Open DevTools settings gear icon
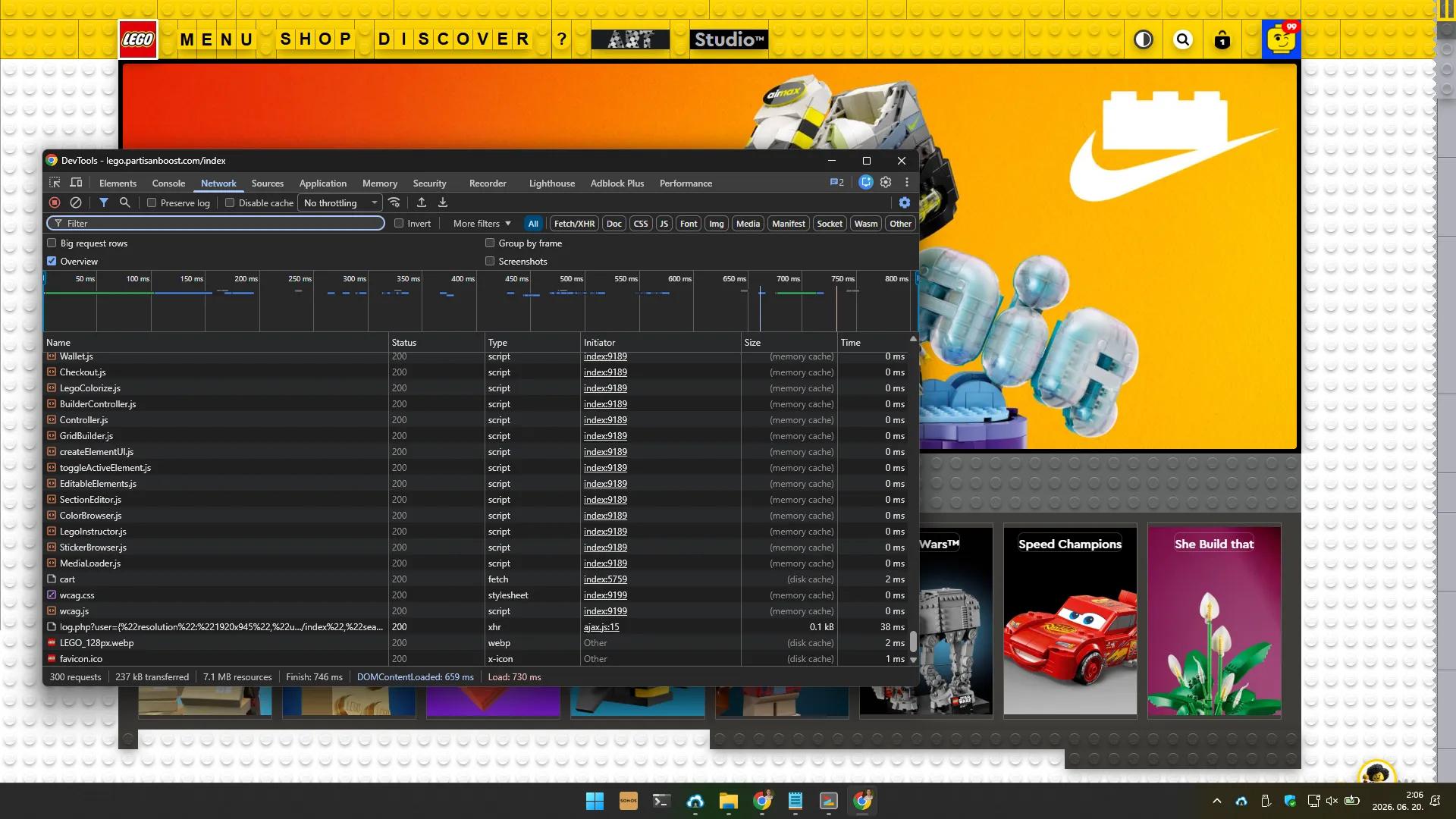This screenshot has width=1456, height=819. 886,183
